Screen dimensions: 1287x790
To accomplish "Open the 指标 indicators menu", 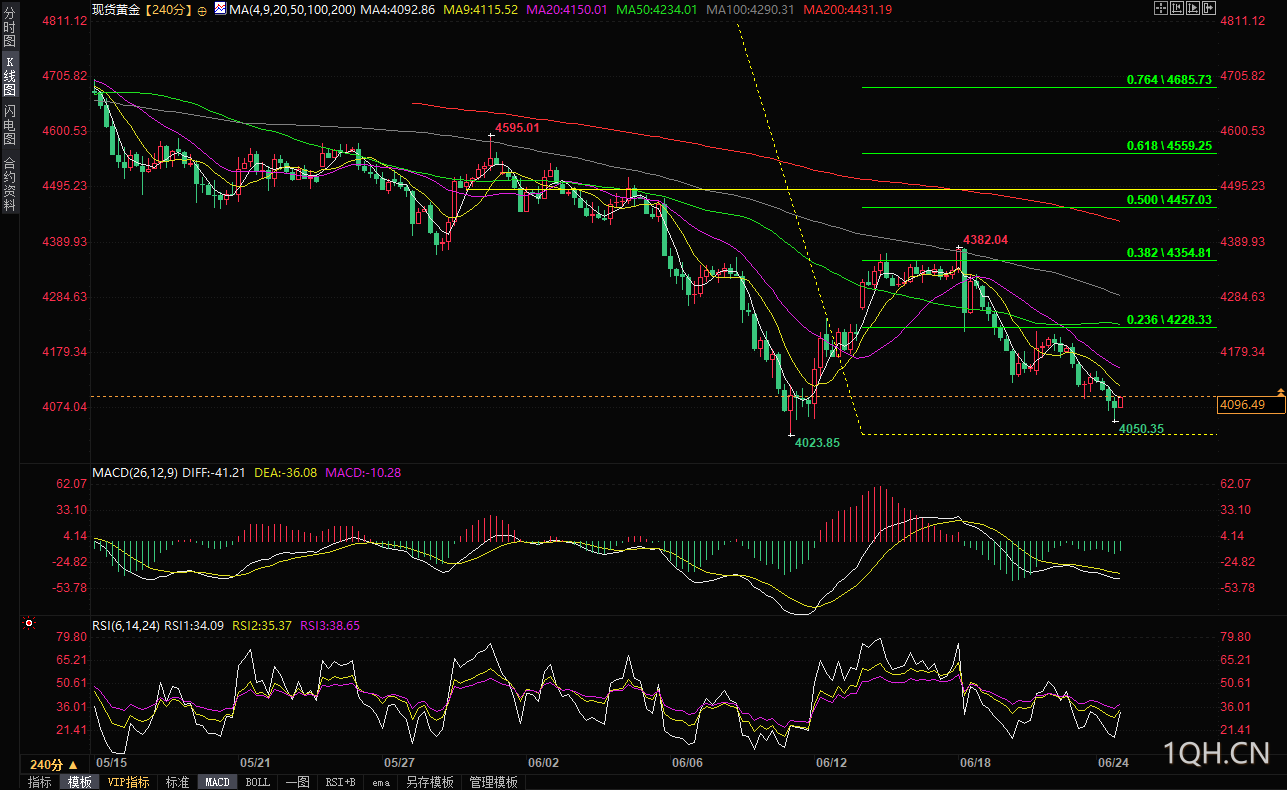I will coord(40,782).
